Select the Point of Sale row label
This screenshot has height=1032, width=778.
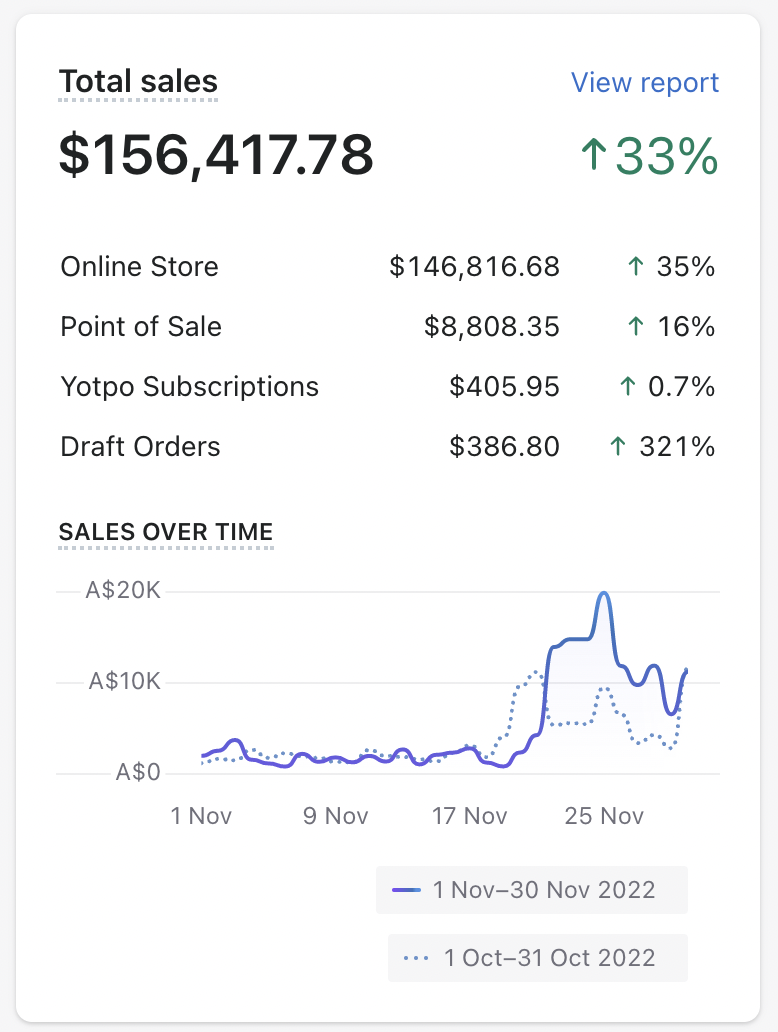click(141, 327)
